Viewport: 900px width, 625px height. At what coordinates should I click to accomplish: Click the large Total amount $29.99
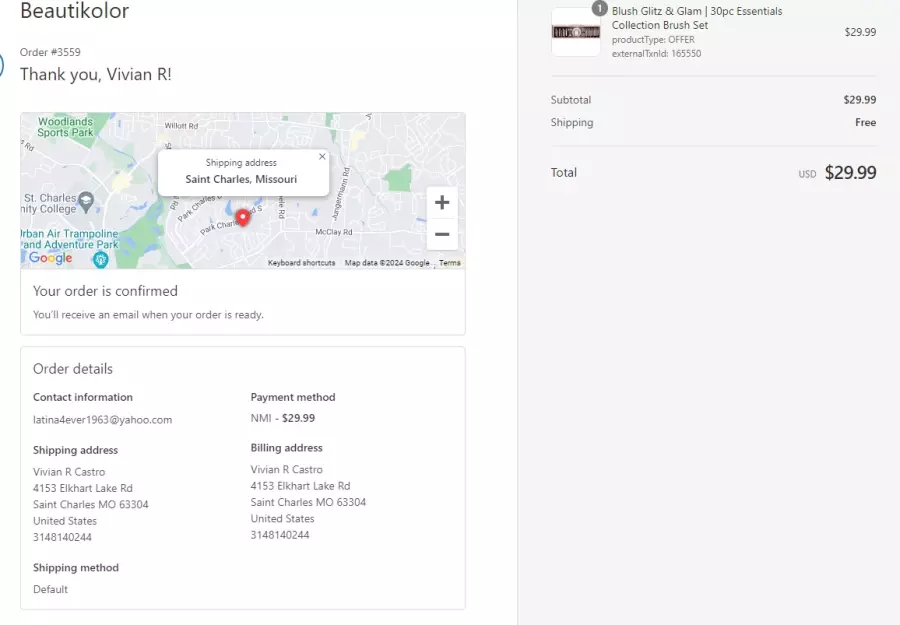[x=851, y=172]
